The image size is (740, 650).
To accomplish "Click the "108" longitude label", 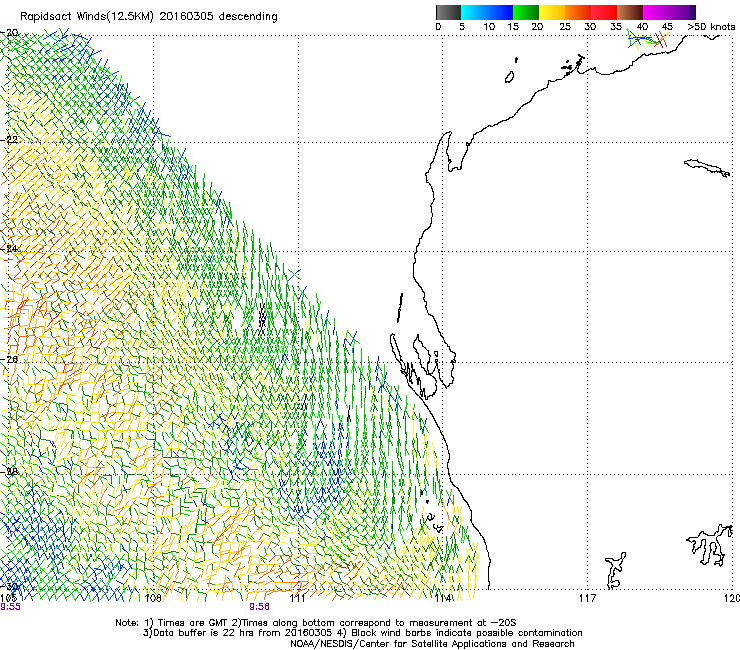I will coord(153,599).
